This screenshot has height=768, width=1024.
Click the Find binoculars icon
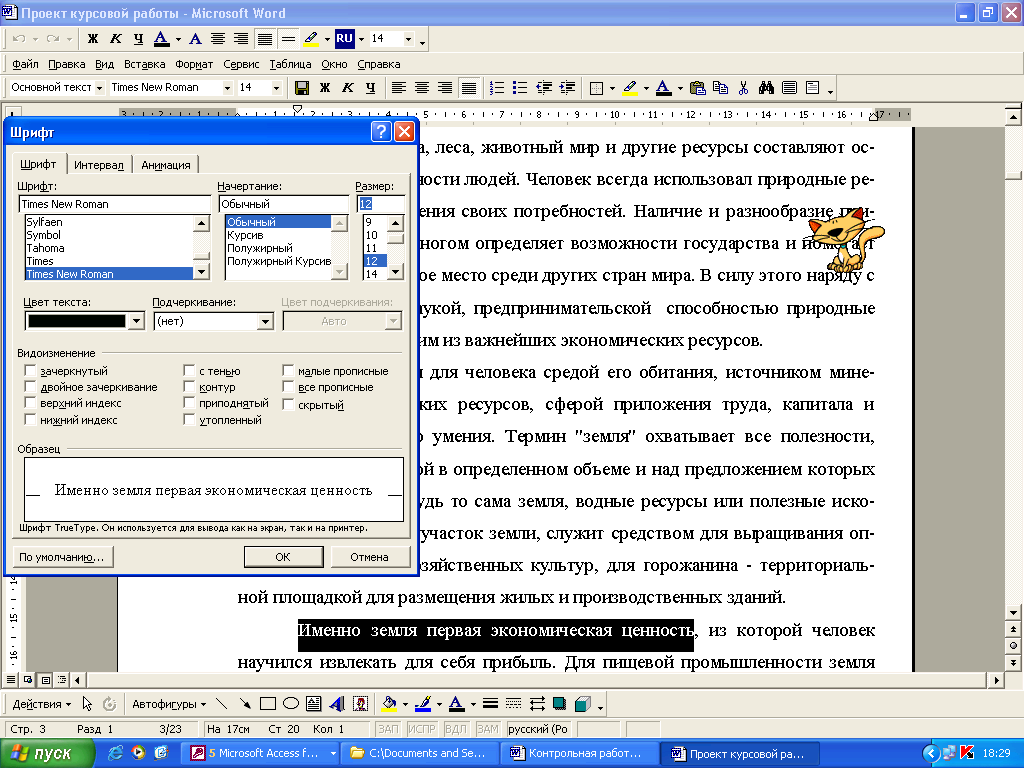[x=766, y=88]
